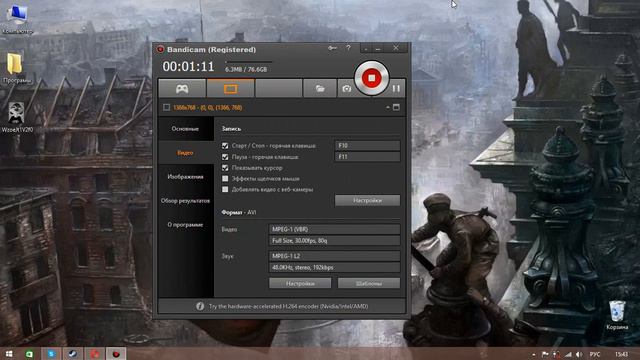The width and height of the screenshot is (640, 360).
Task: Click the 1366x768 capture resolution text
Action: (207, 108)
